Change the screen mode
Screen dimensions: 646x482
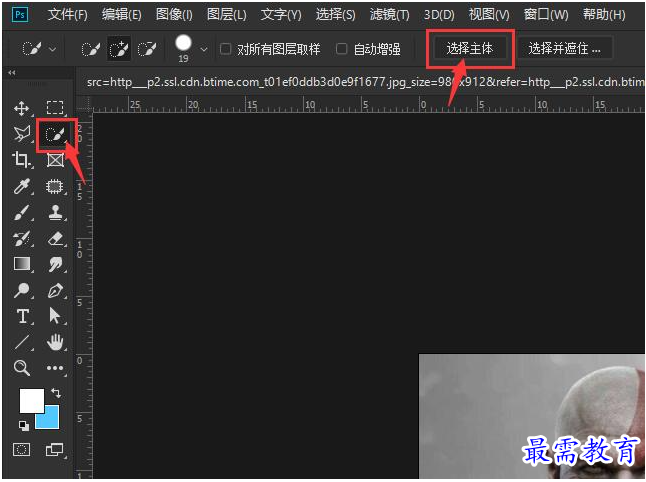54,449
